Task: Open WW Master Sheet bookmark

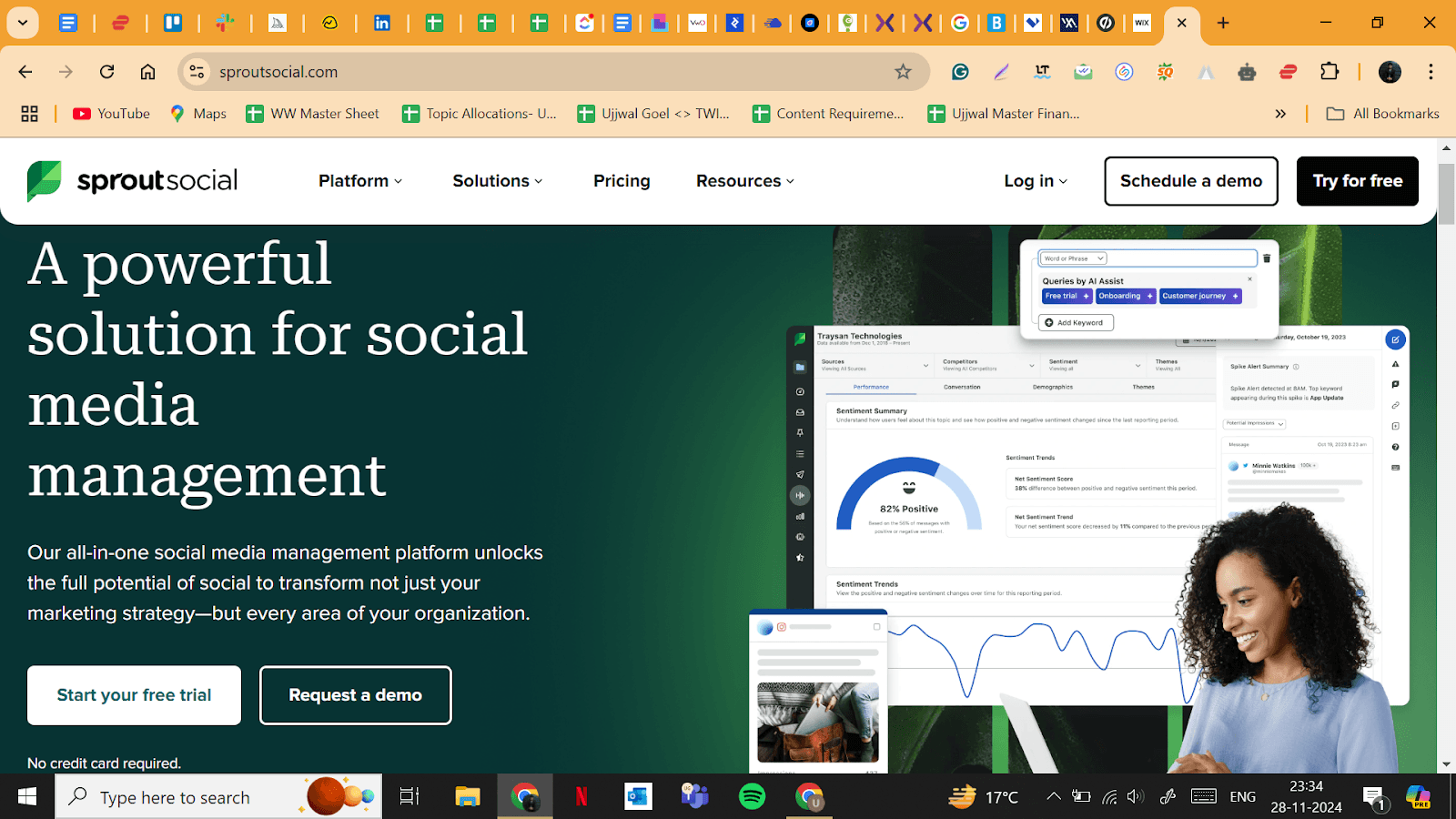Action: [x=313, y=114]
